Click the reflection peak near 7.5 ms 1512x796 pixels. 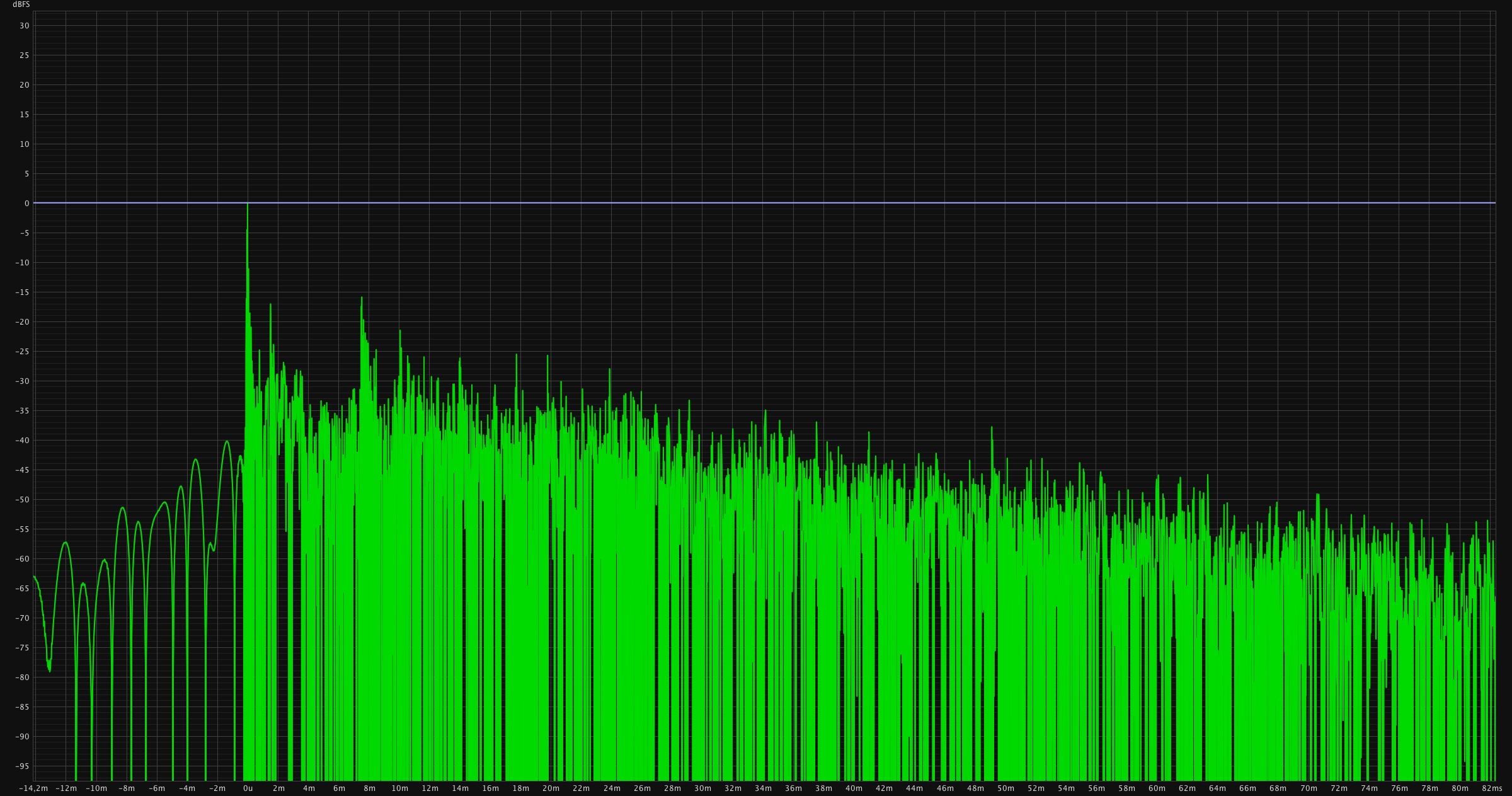362,299
